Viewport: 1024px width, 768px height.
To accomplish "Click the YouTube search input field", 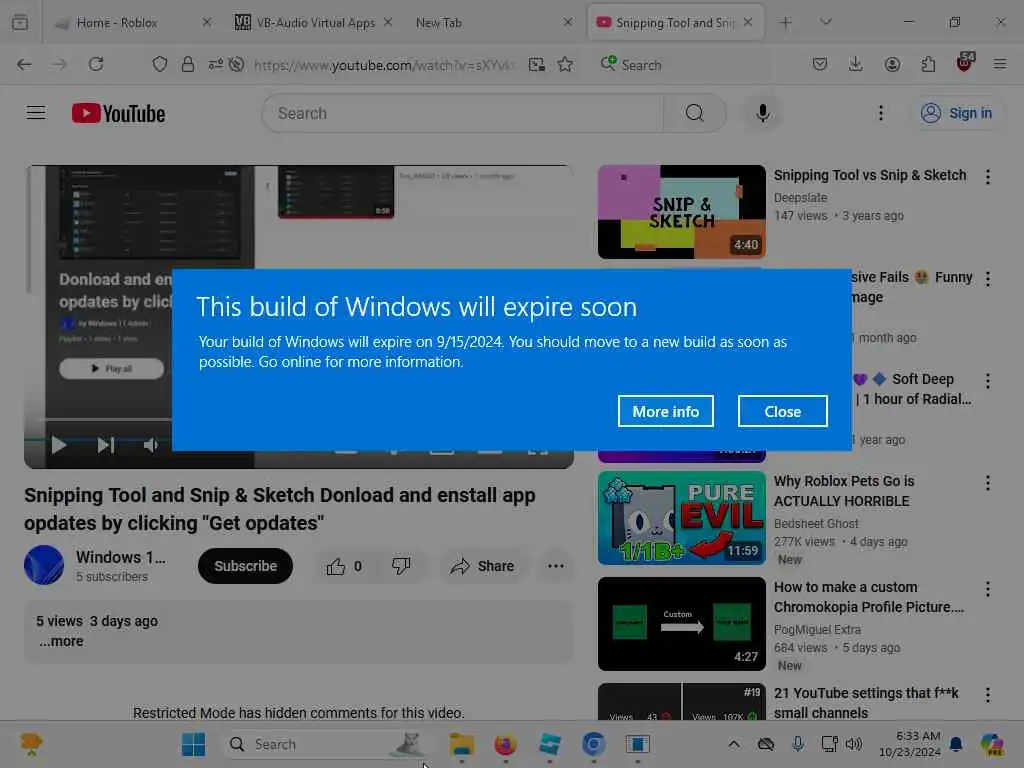I will point(462,114).
